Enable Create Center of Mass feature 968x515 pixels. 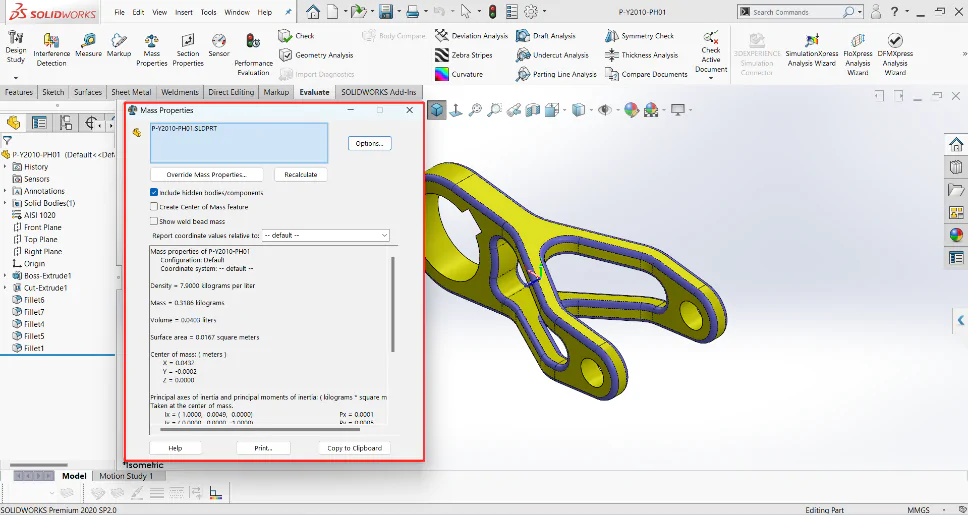coord(154,207)
